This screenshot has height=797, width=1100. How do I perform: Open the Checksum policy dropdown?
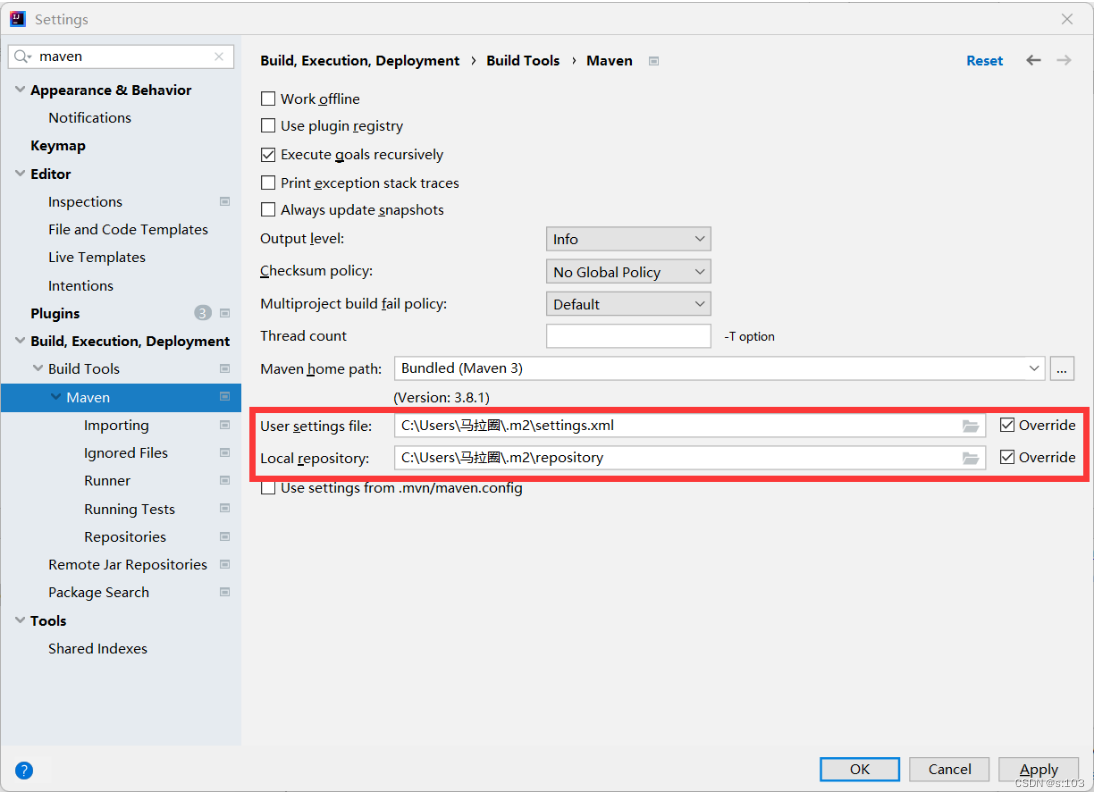click(631, 273)
